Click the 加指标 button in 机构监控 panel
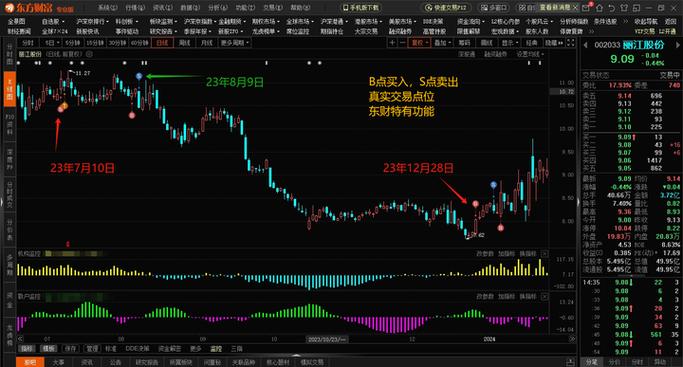Viewport: 683px width, 367px height. point(506,253)
